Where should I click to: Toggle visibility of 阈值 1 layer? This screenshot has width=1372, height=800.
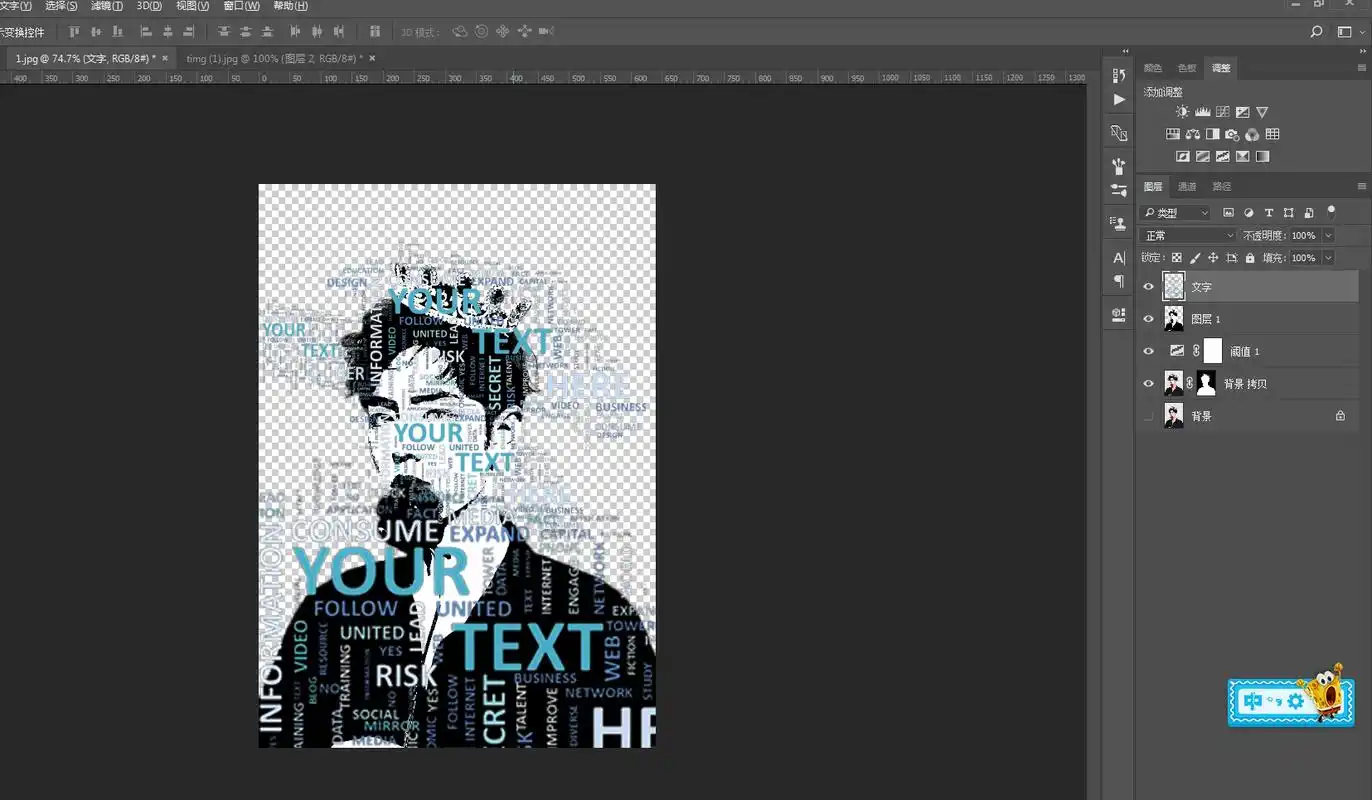tap(1148, 351)
